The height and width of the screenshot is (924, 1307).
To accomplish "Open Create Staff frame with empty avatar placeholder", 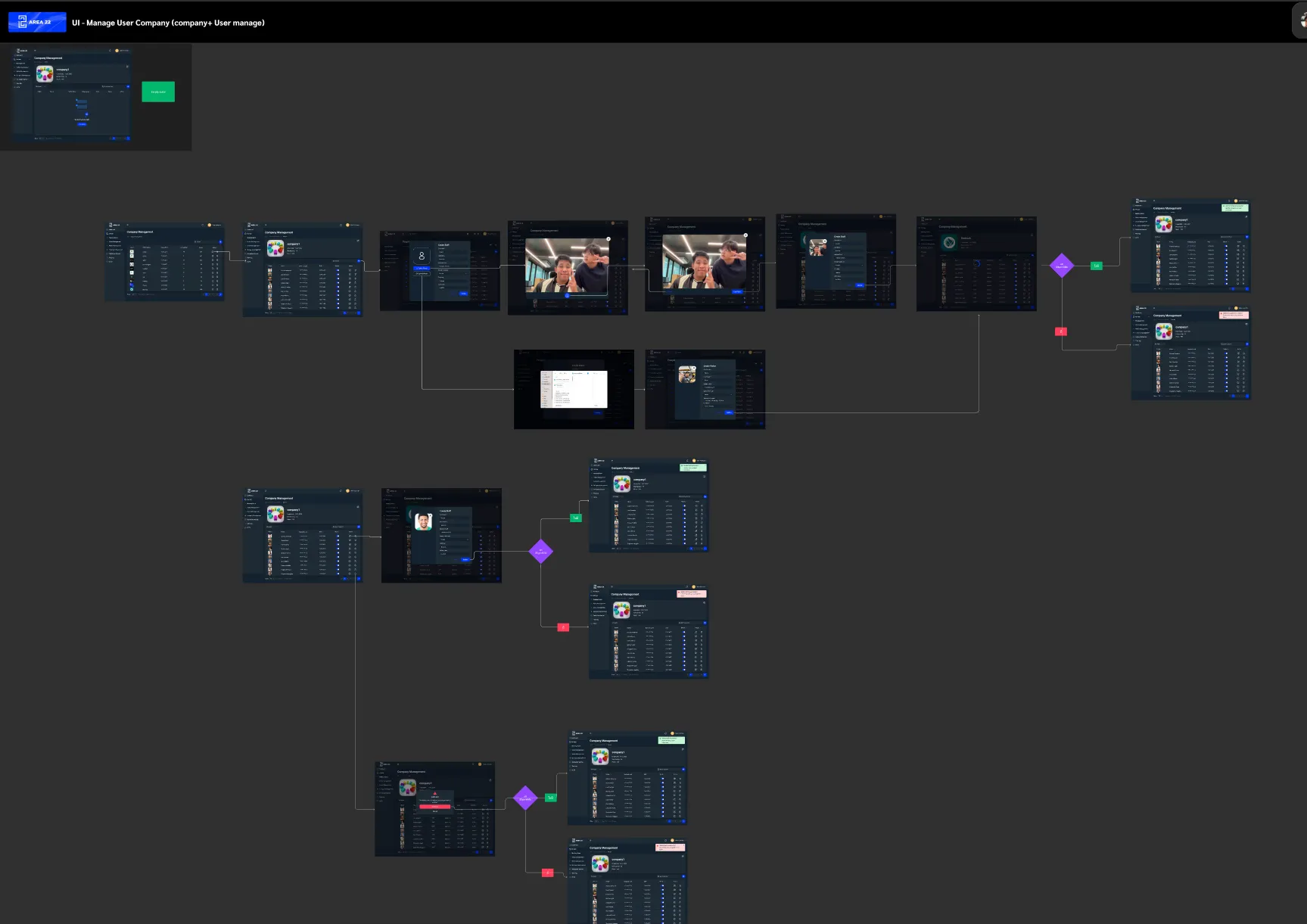I will click(x=440, y=271).
